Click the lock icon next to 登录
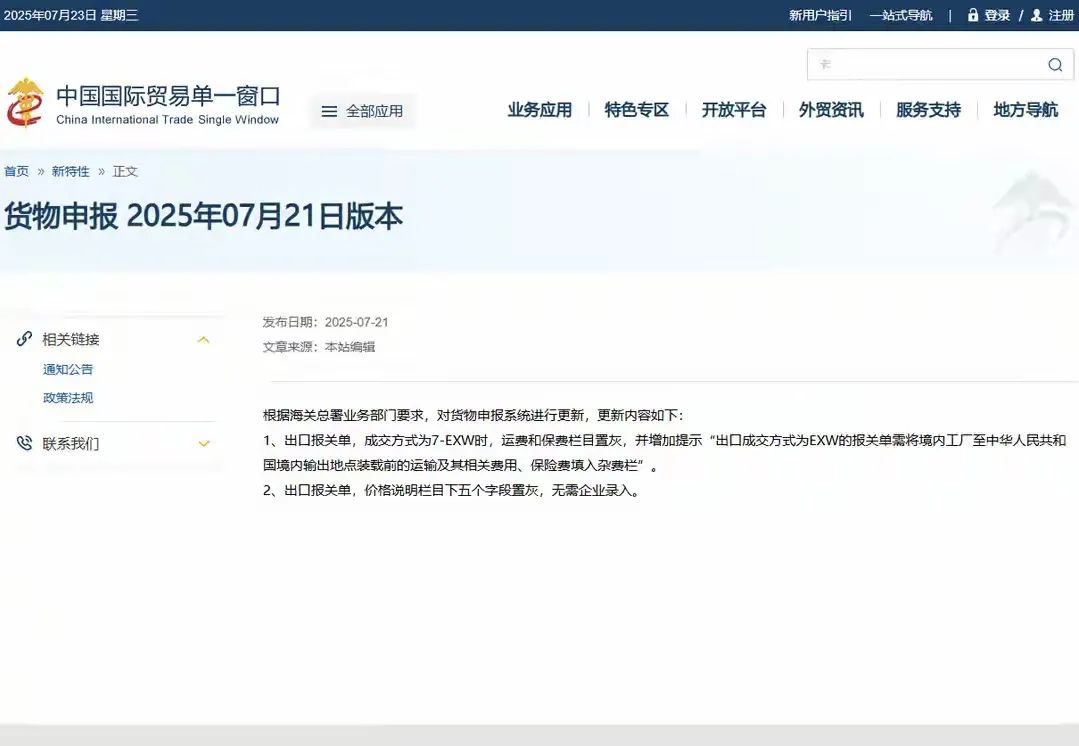 tap(973, 15)
